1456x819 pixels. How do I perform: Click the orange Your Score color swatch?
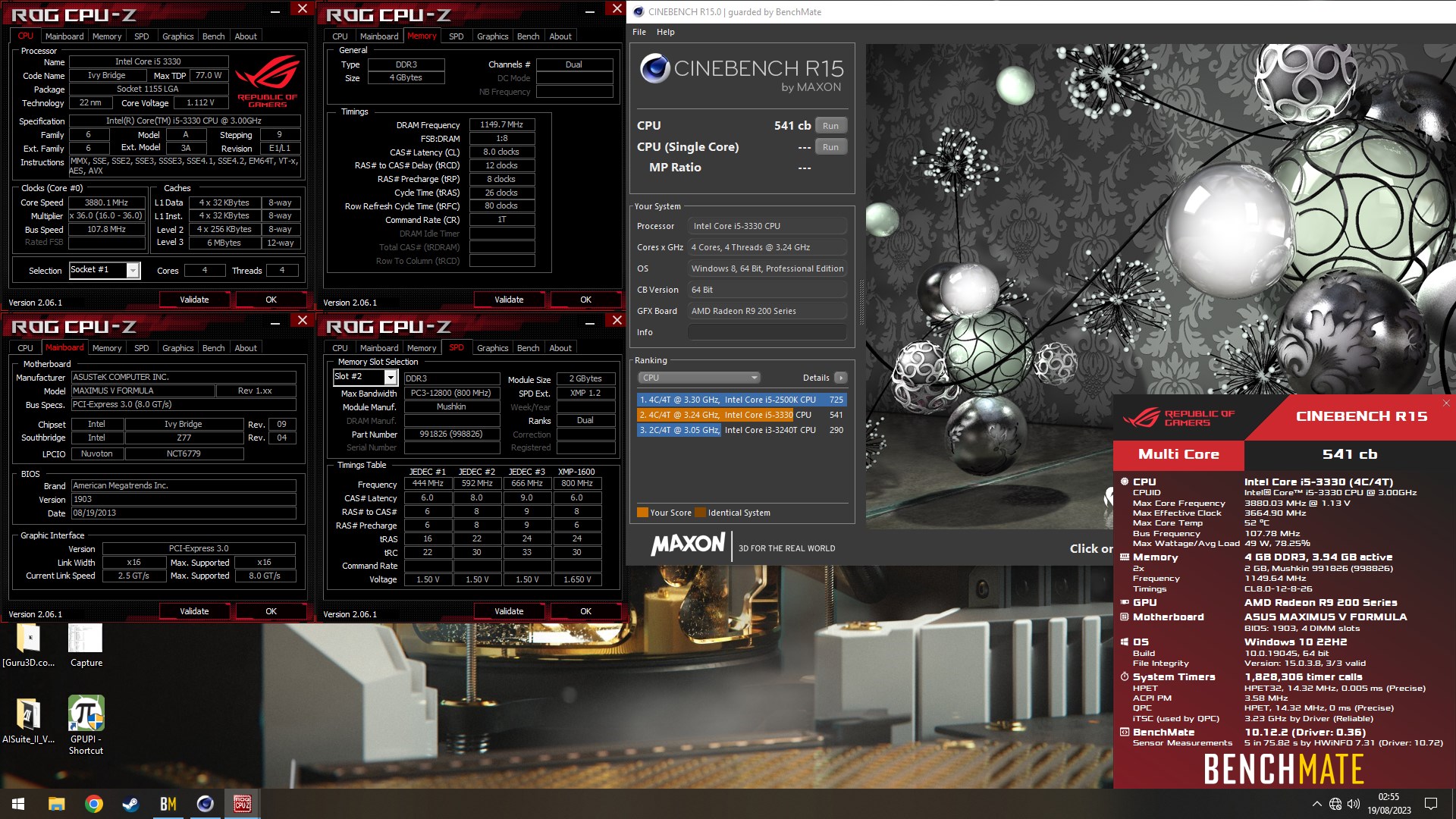(x=642, y=513)
